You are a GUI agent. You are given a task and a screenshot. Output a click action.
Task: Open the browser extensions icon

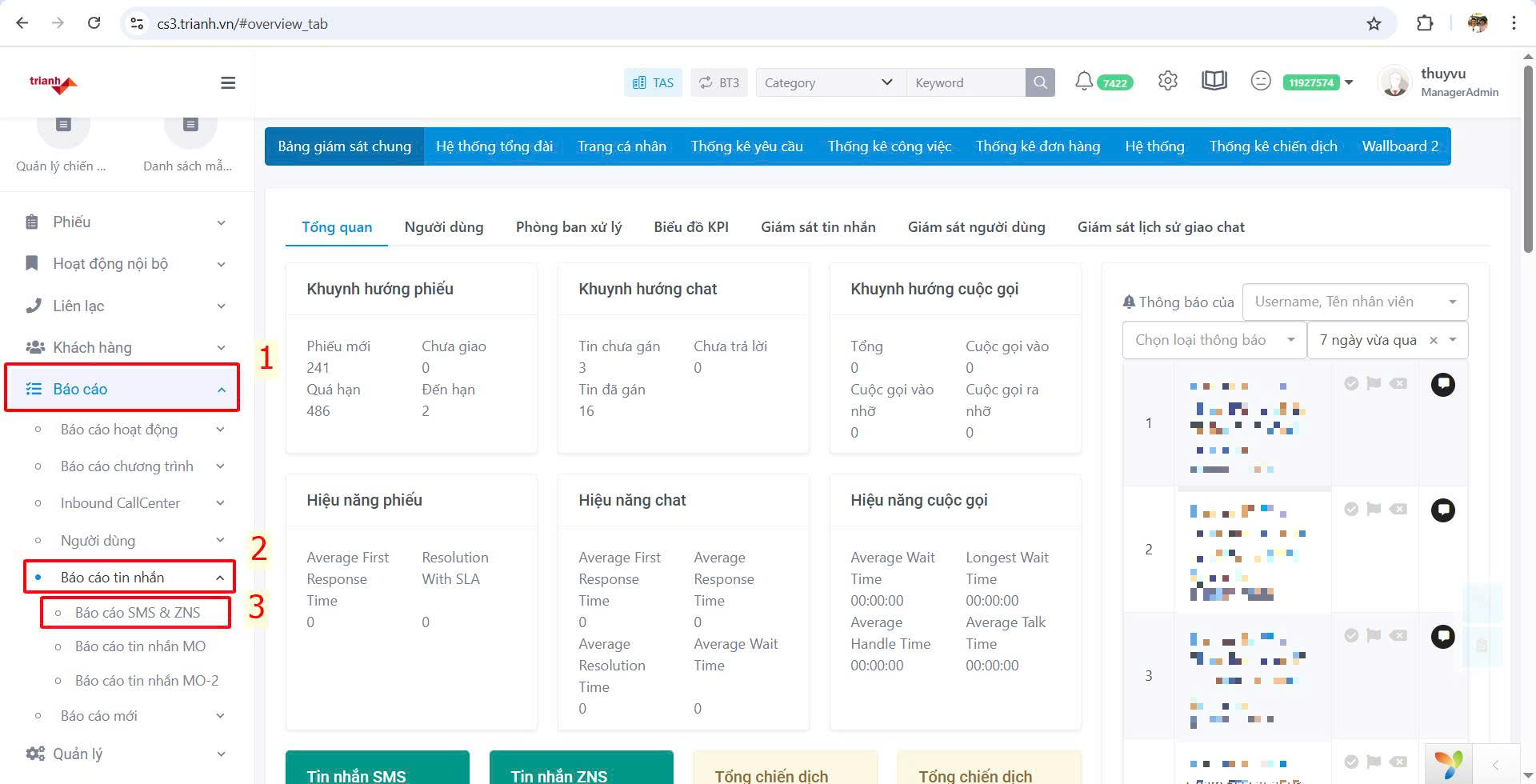coord(1425,23)
